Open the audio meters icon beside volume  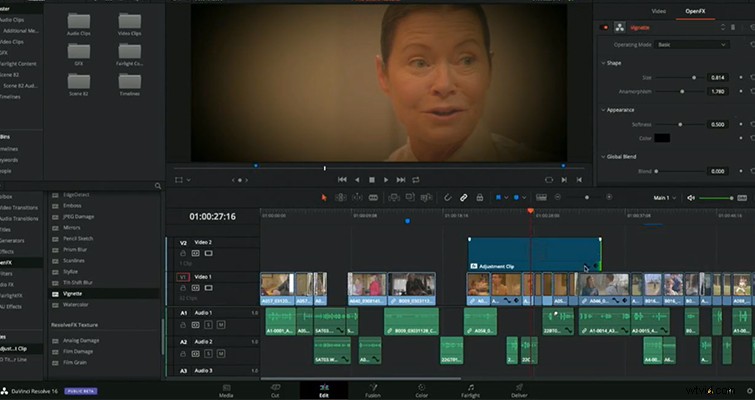click(x=742, y=198)
